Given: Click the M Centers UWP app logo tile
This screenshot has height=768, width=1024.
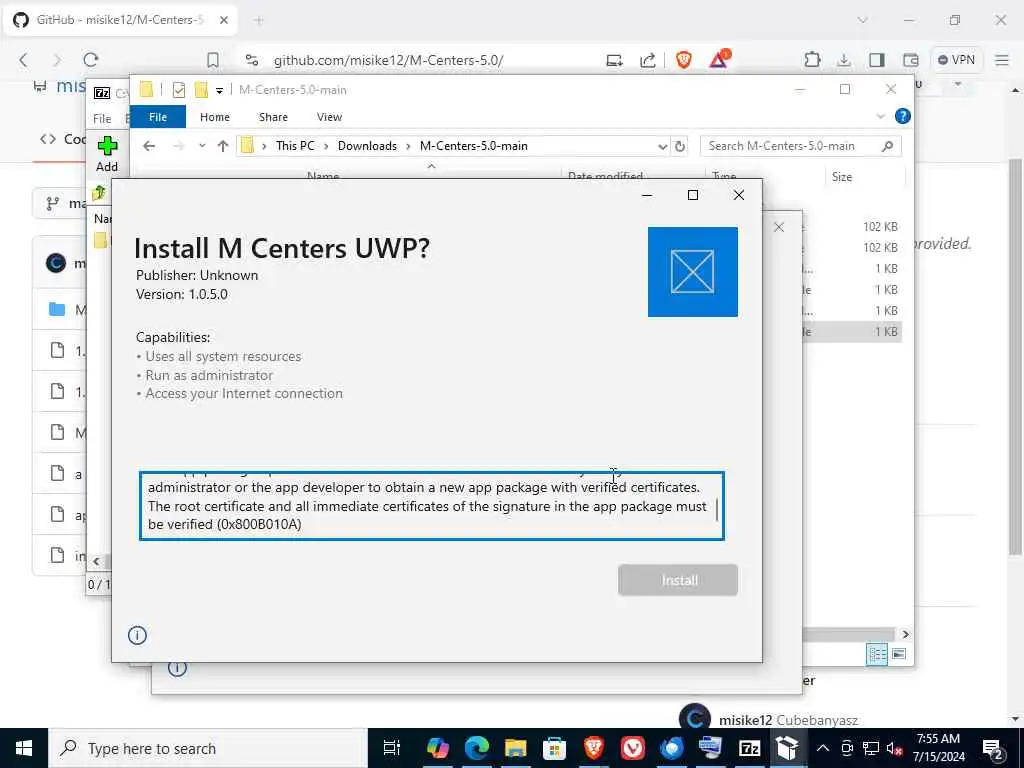Looking at the screenshot, I should click(693, 272).
